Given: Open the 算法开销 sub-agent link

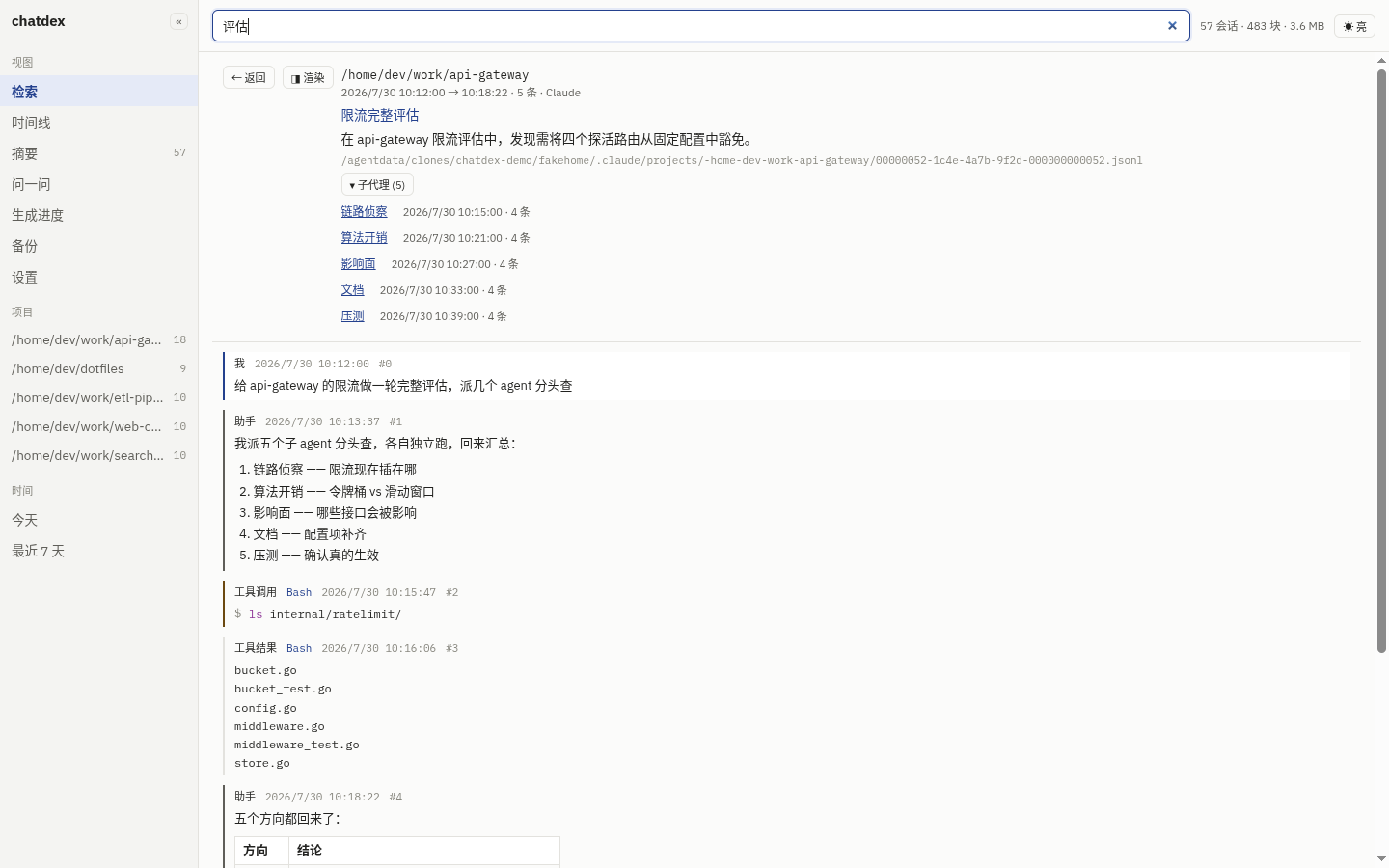Looking at the screenshot, I should pos(364,237).
